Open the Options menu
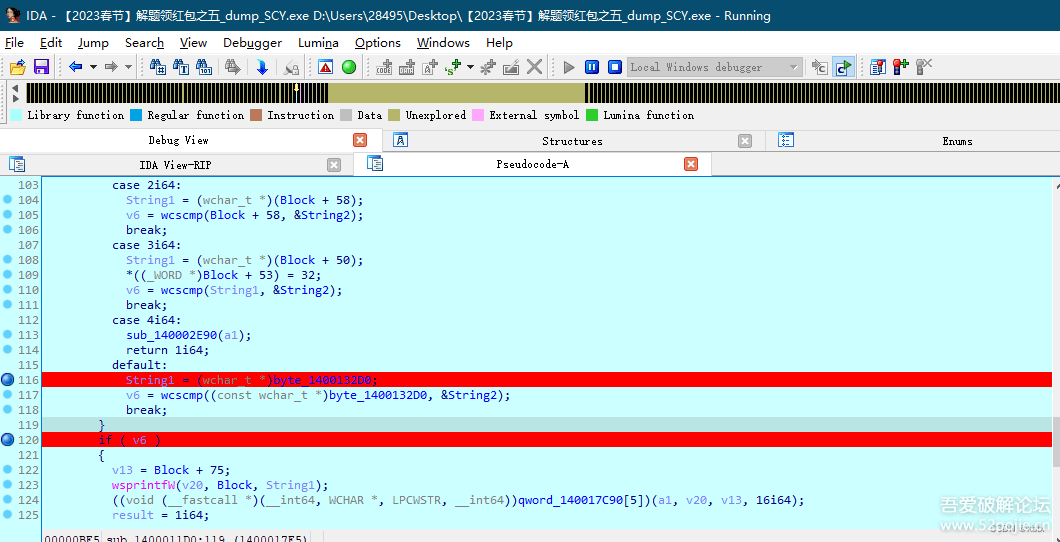This screenshot has width=1060, height=542. point(378,43)
